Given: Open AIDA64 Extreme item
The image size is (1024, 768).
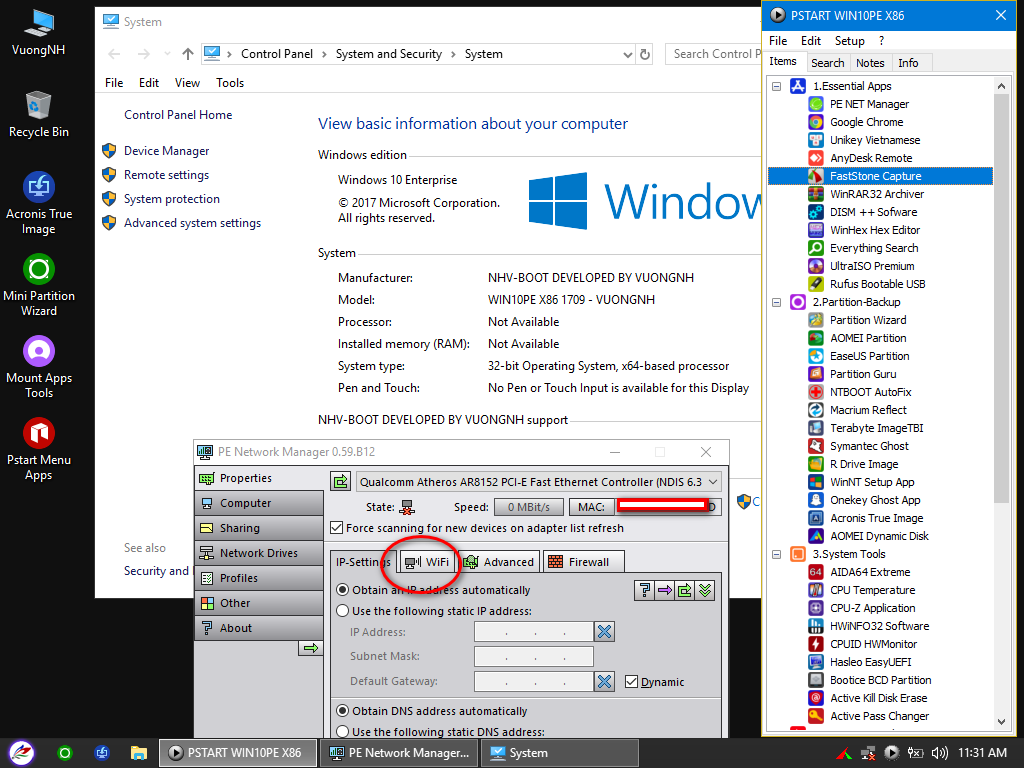Looking at the screenshot, I should point(869,572).
